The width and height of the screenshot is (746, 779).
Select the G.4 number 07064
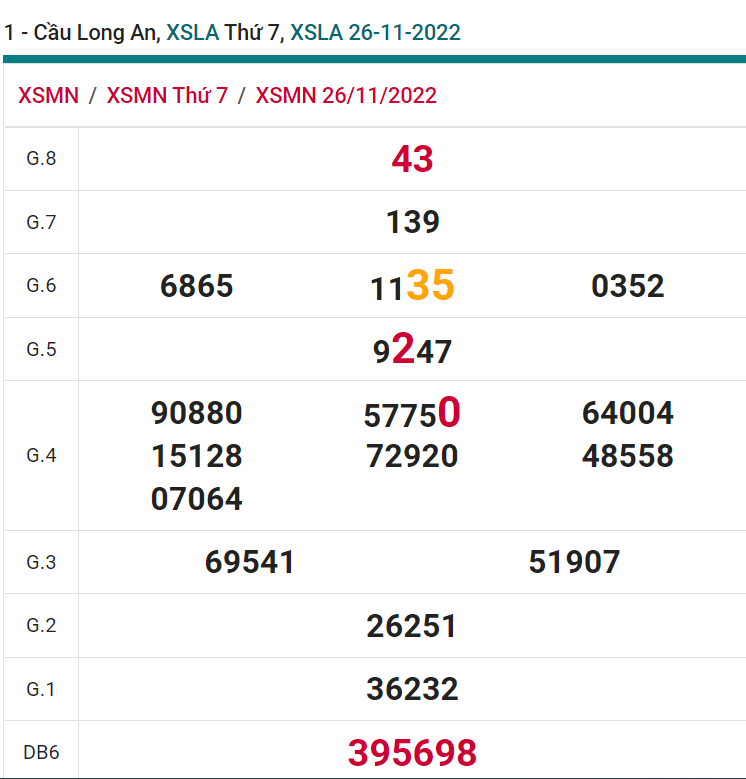point(196,498)
